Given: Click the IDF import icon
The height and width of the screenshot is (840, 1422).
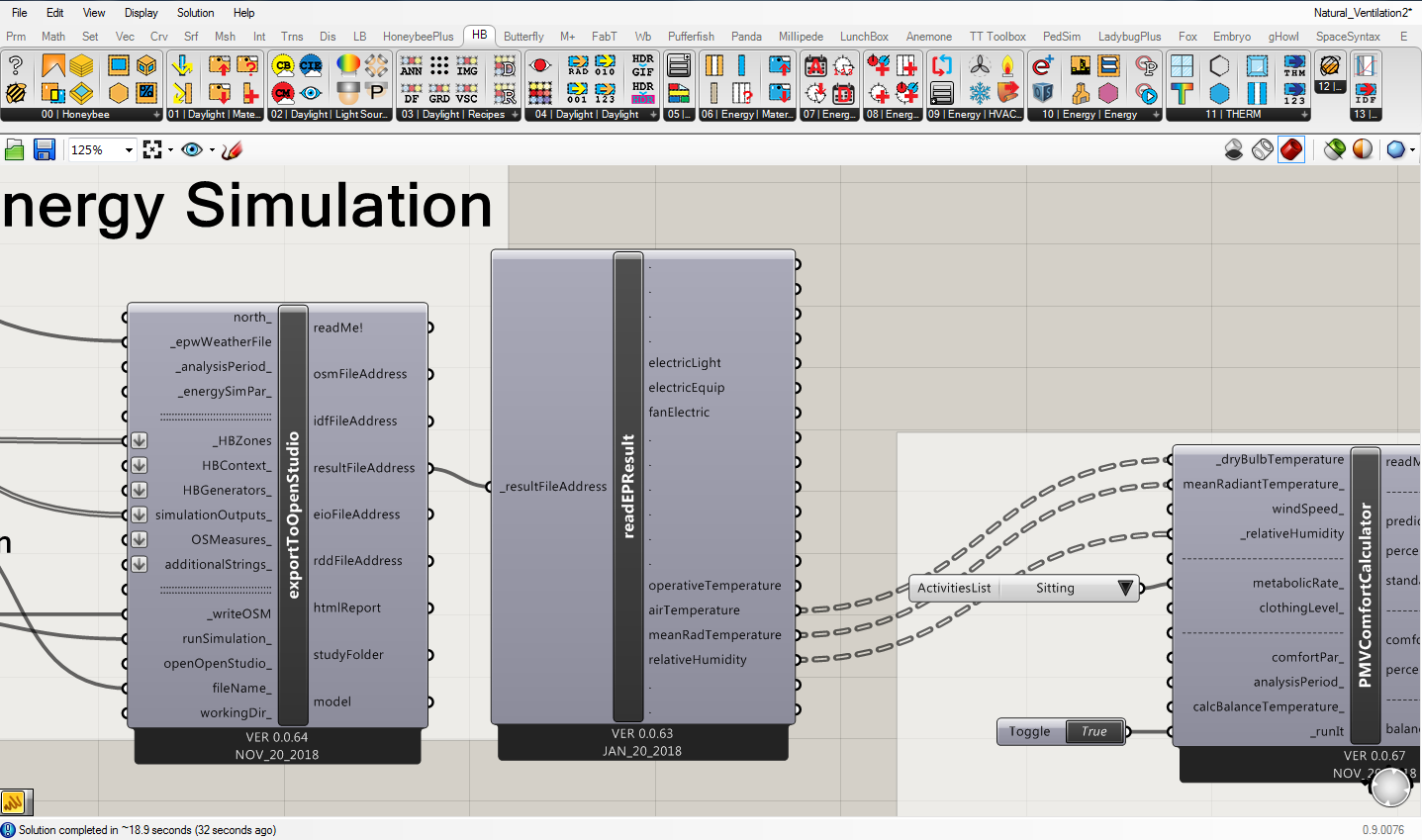Looking at the screenshot, I should [x=1366, y=93].
